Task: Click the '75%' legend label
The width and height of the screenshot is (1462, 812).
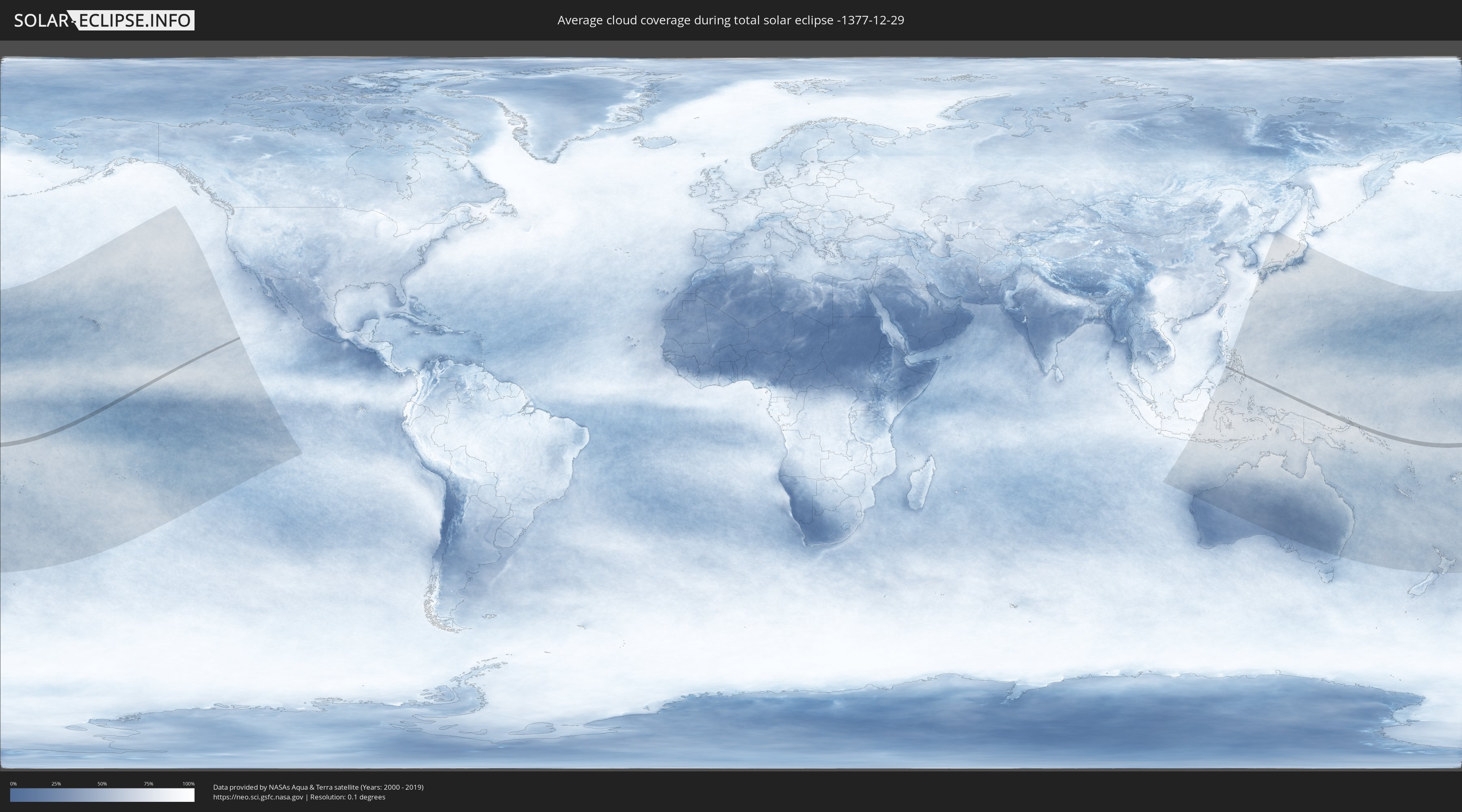Action: pos(148,784)
